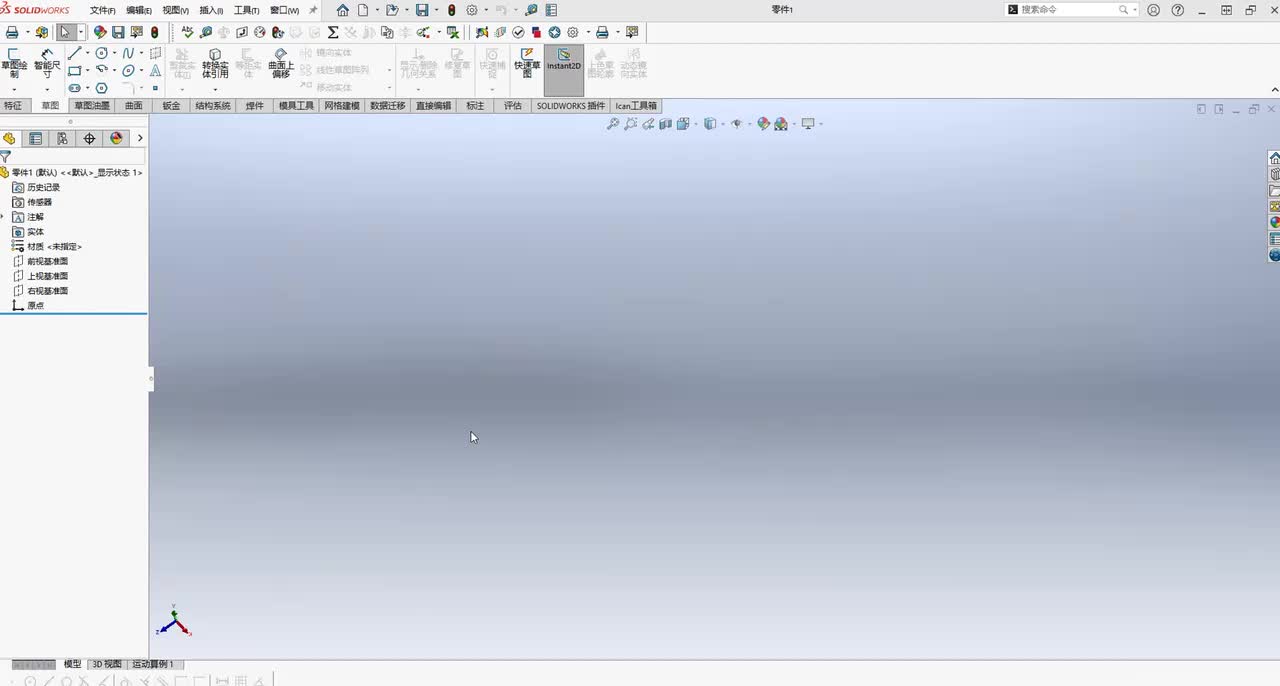Pick the ellipse sketch tool

[x=128, y=71]
